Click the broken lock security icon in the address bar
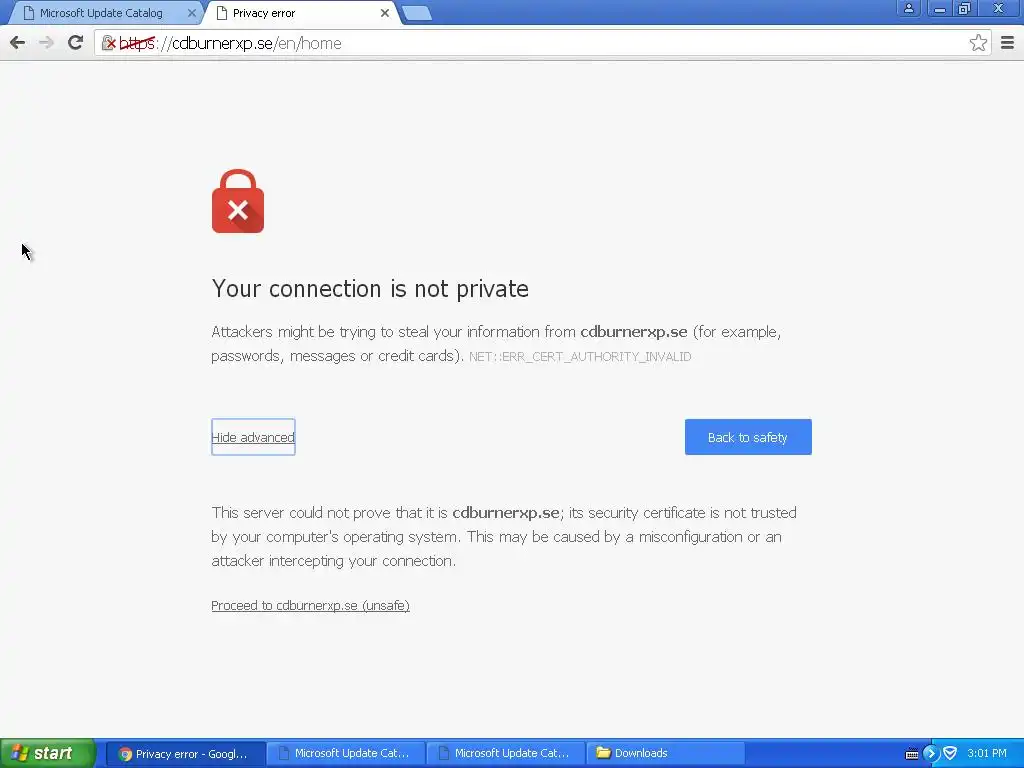Screen dimensions: 1024x768 pyautogui.click(x=109, y=44)
